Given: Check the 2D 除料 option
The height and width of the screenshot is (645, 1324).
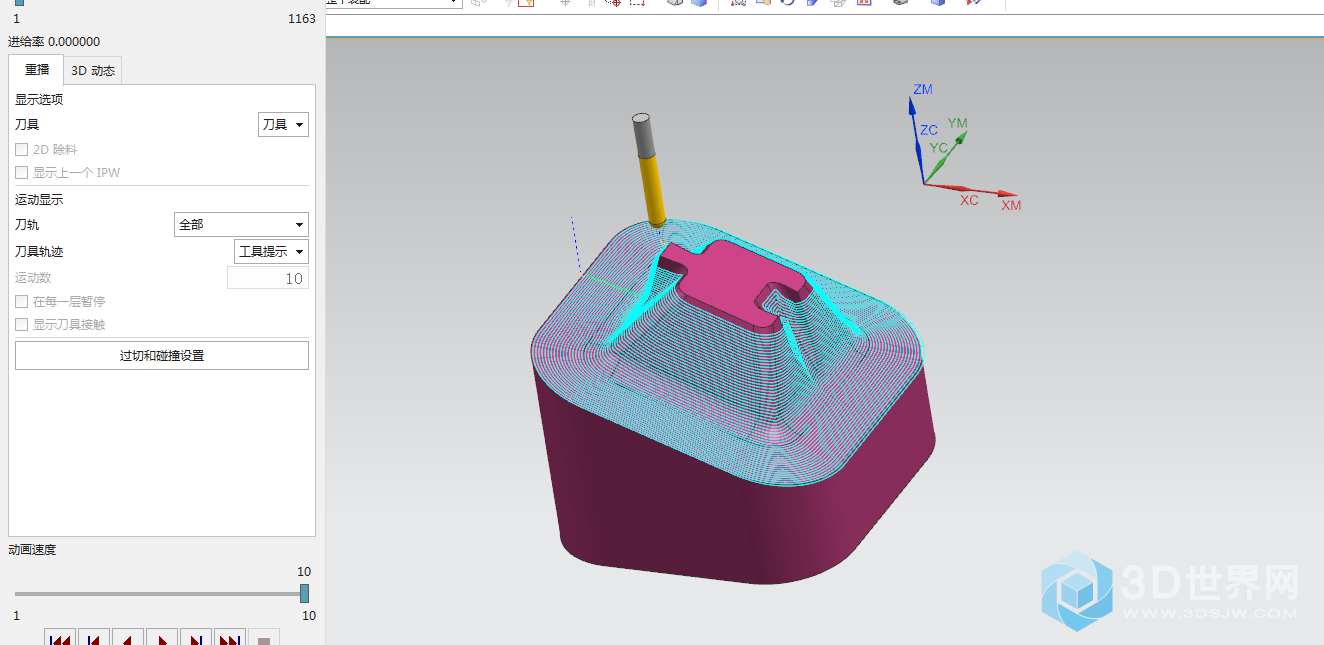Looking at the screenshot, I should coord(22,150).
